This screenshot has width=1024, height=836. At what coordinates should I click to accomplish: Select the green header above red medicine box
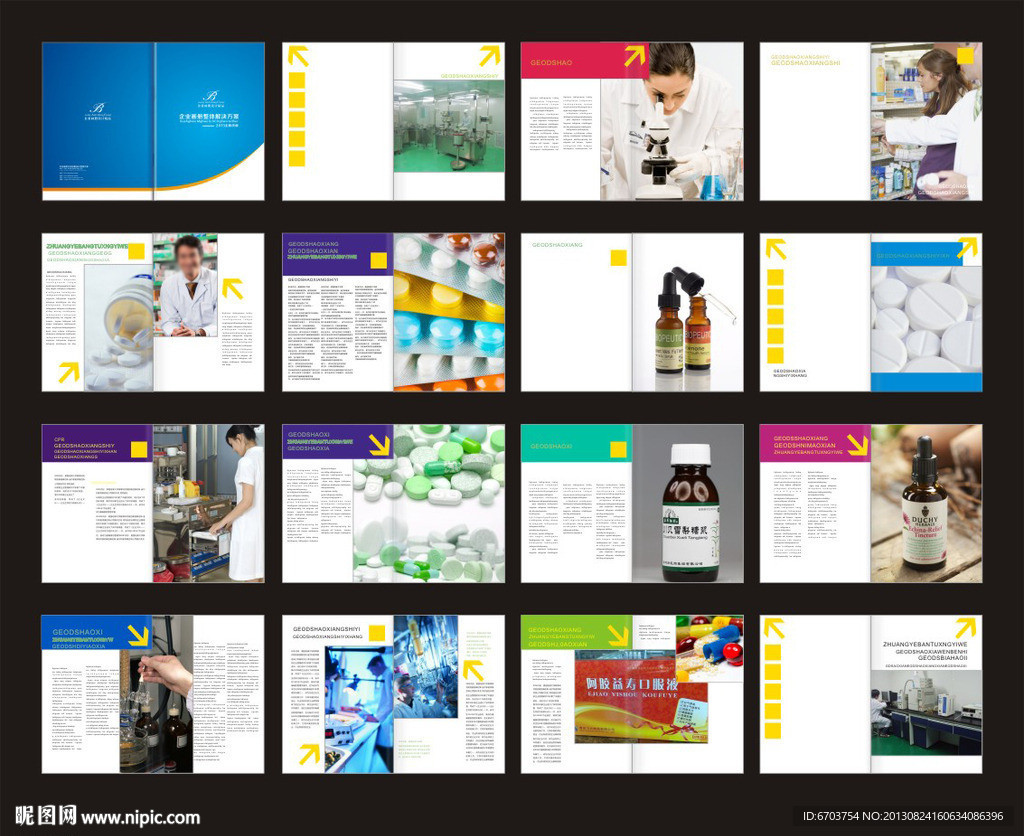[x=577, y=633]
